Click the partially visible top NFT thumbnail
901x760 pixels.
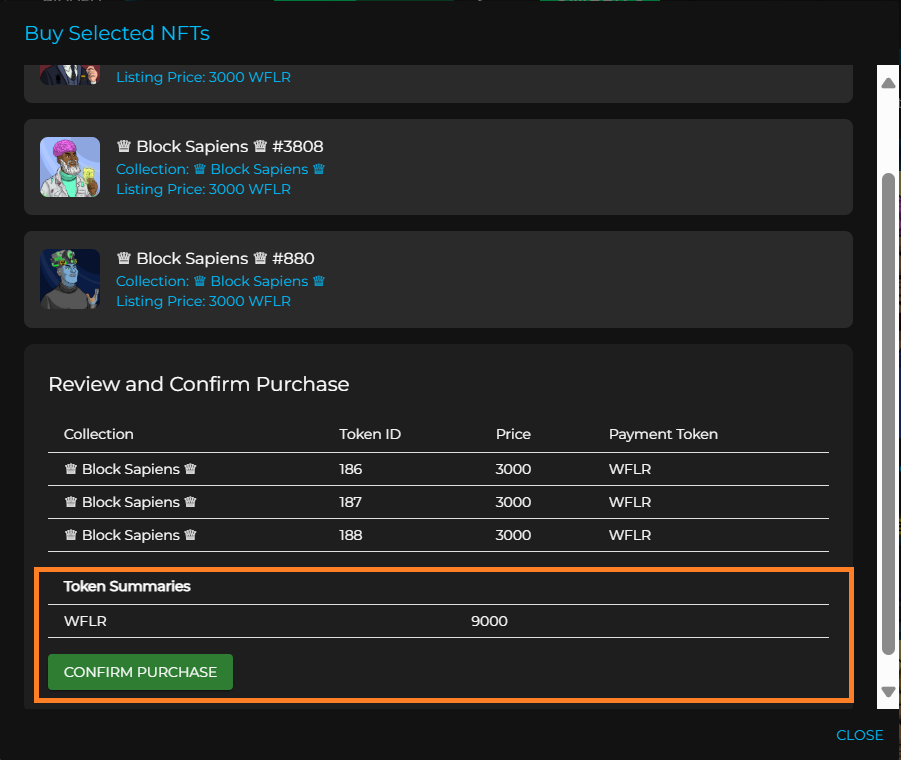click(x=70, y=75)
